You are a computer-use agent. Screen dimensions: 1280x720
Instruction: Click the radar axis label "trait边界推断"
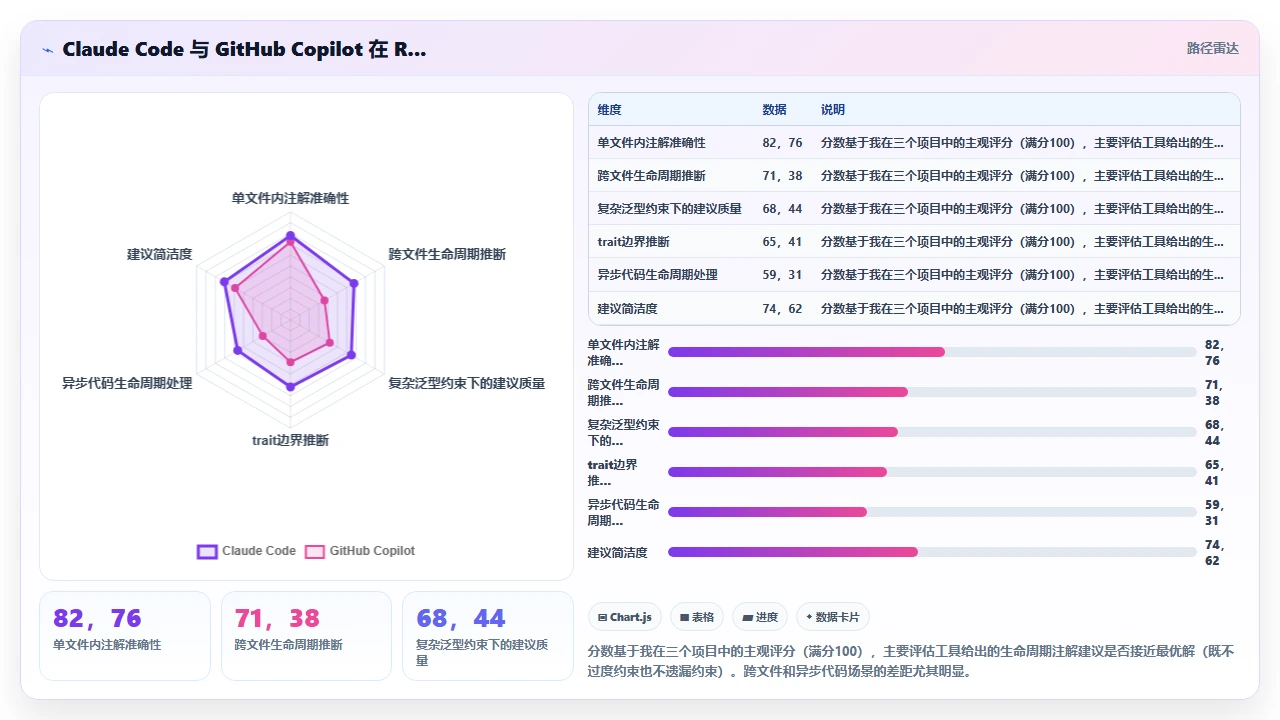[x=290, y=440]
